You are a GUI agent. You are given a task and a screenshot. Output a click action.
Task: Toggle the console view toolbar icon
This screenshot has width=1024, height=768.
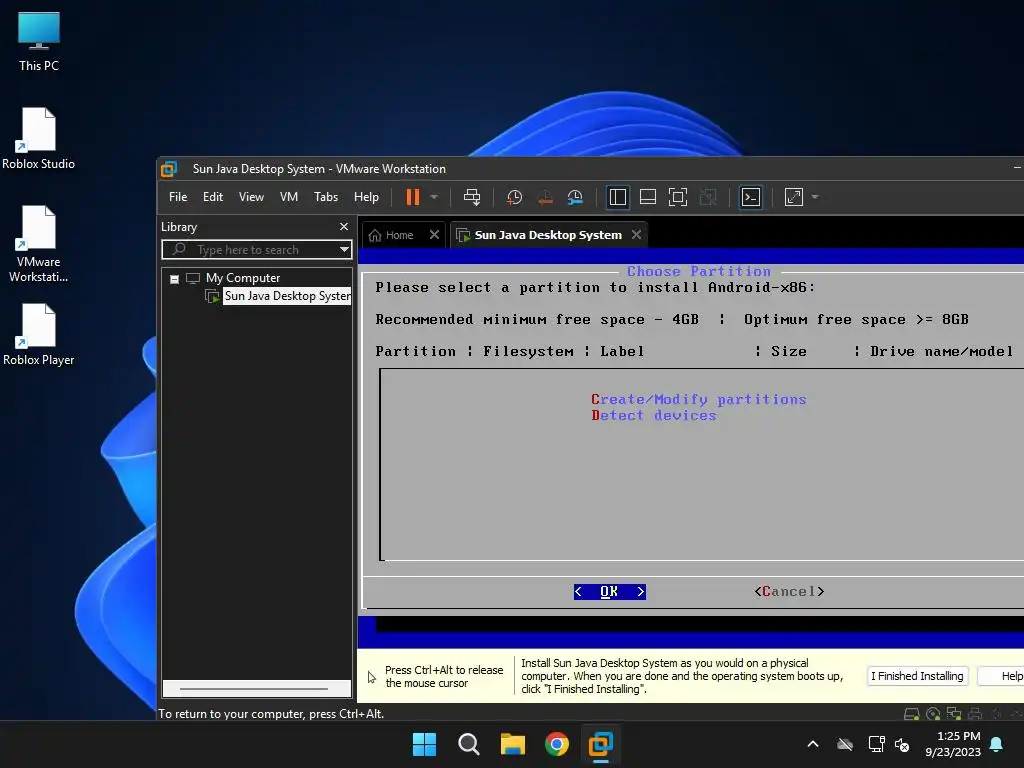(x=751, y=197)
